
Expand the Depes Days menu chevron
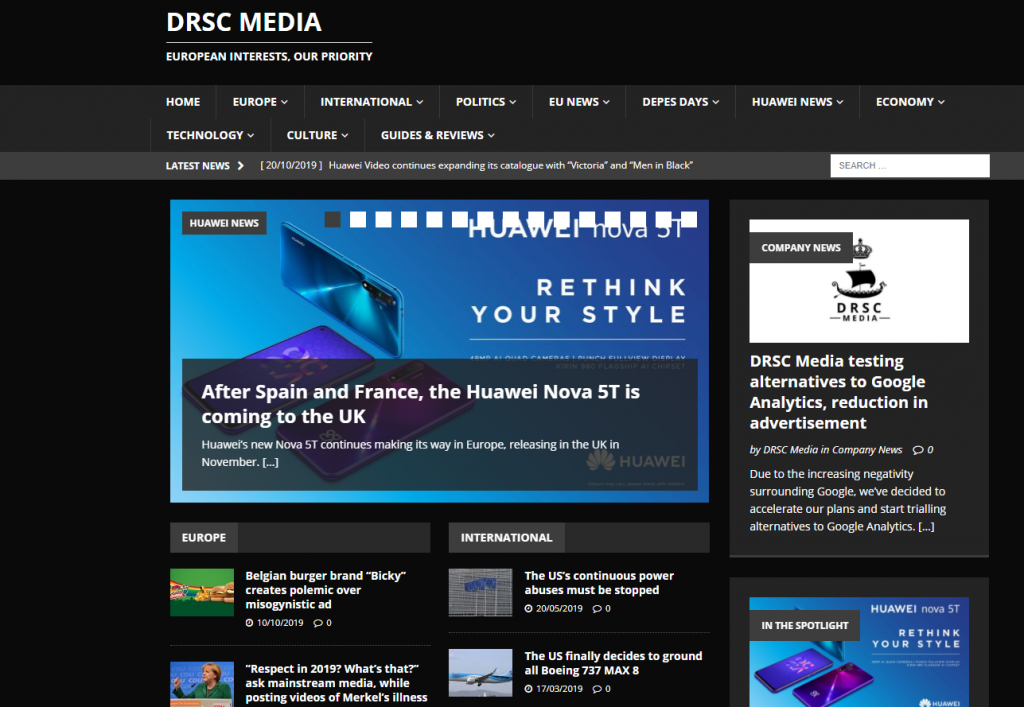[x=716, y=102]
